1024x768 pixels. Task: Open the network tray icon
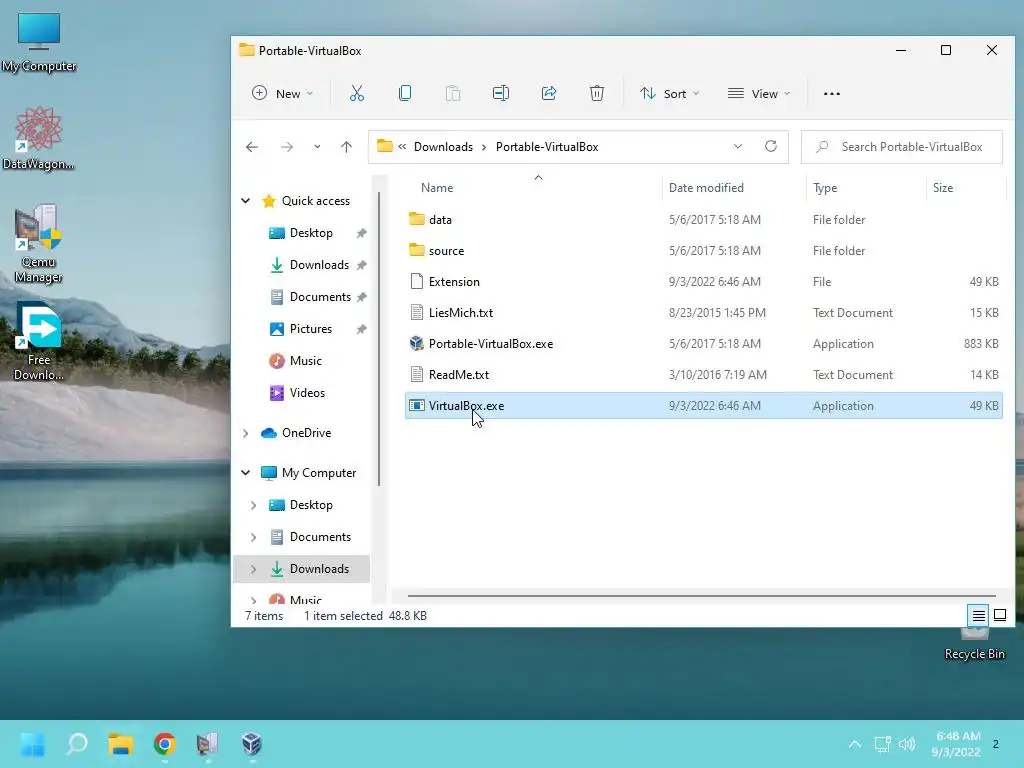(882, 744)
